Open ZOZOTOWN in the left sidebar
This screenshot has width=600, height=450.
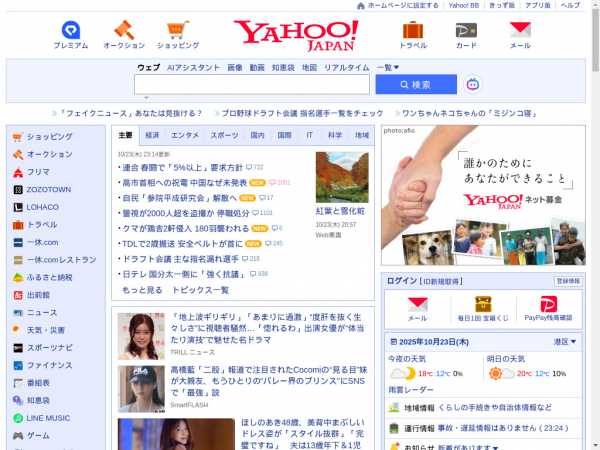tap(48, 189)
